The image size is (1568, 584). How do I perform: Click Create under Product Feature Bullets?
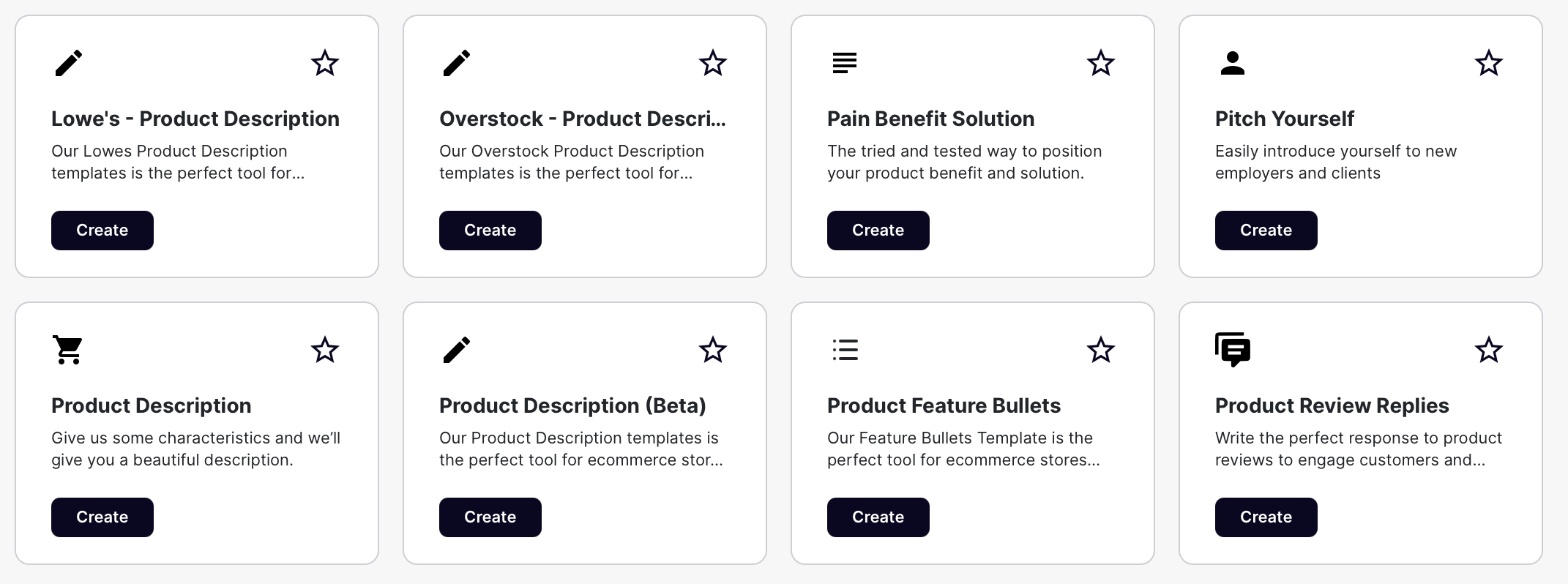[878, 517]
